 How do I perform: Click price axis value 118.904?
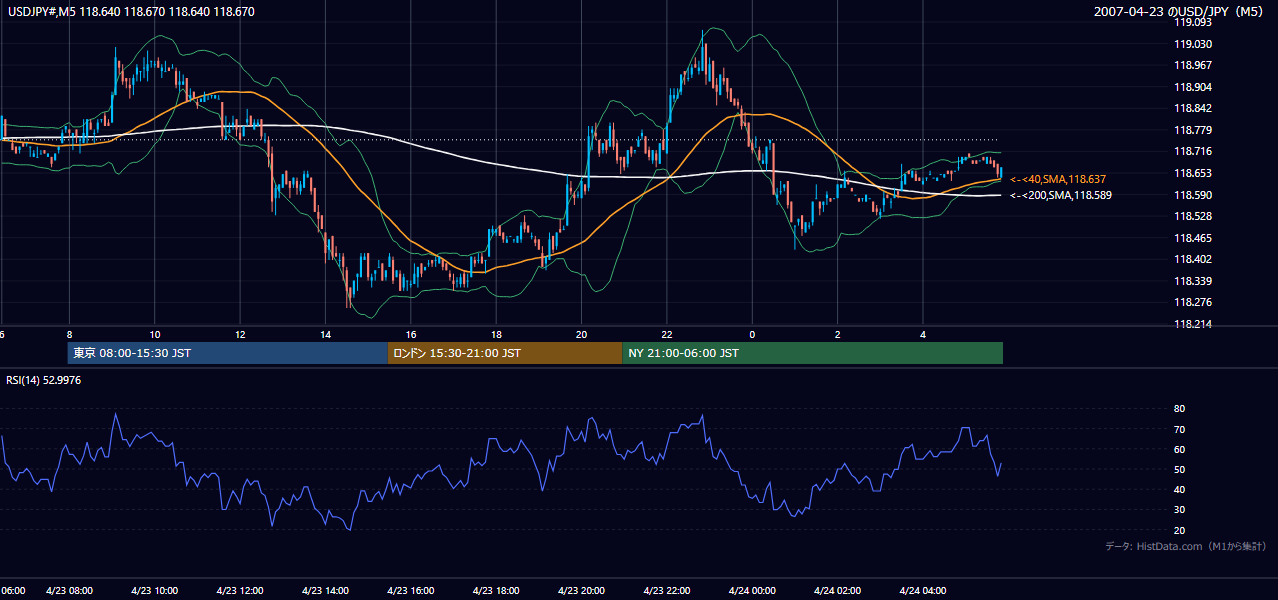coord(1193,87)
